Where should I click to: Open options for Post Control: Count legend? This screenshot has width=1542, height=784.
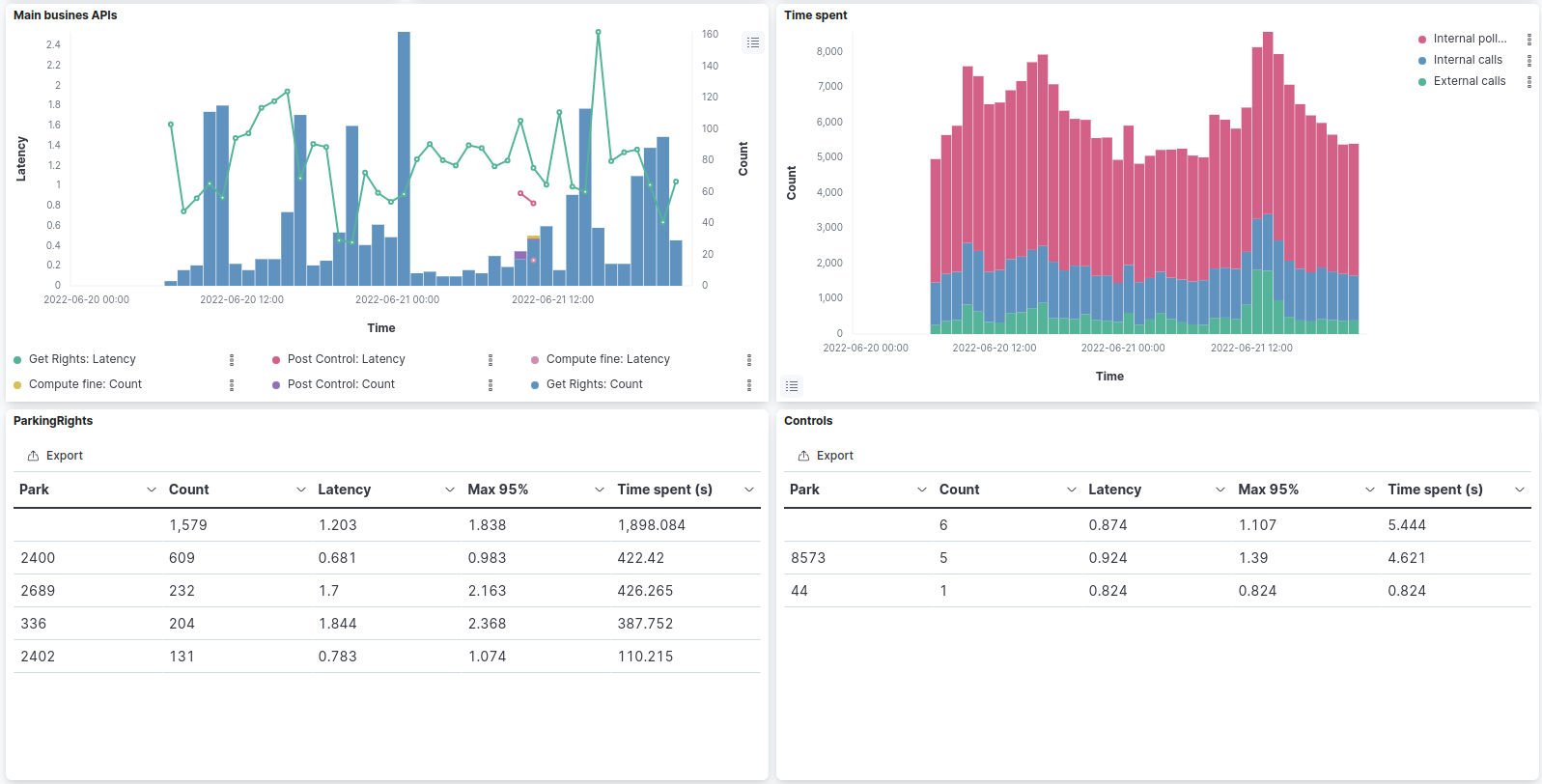pos(491,385)
